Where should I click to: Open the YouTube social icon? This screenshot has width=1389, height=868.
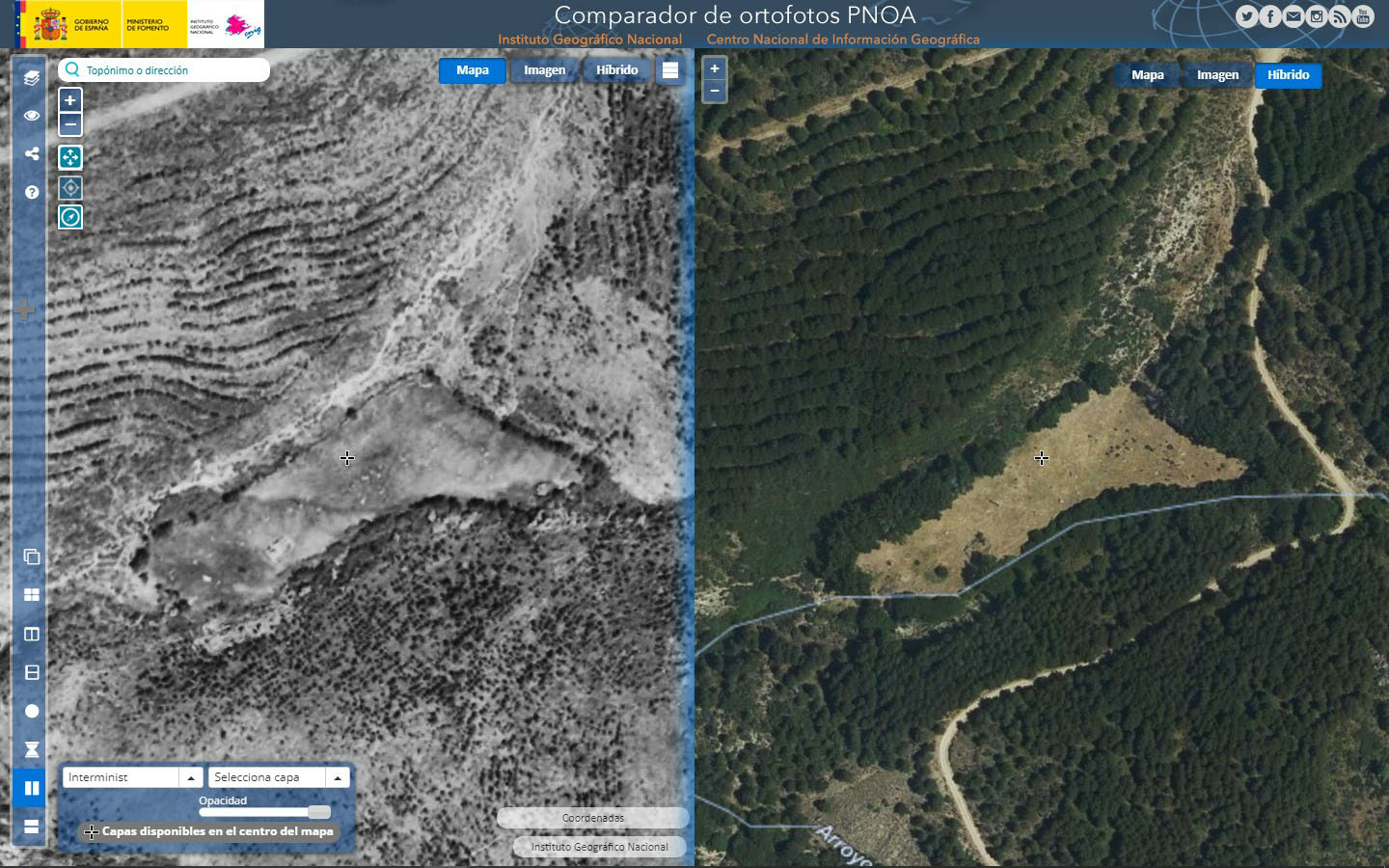click(1363, 15)
